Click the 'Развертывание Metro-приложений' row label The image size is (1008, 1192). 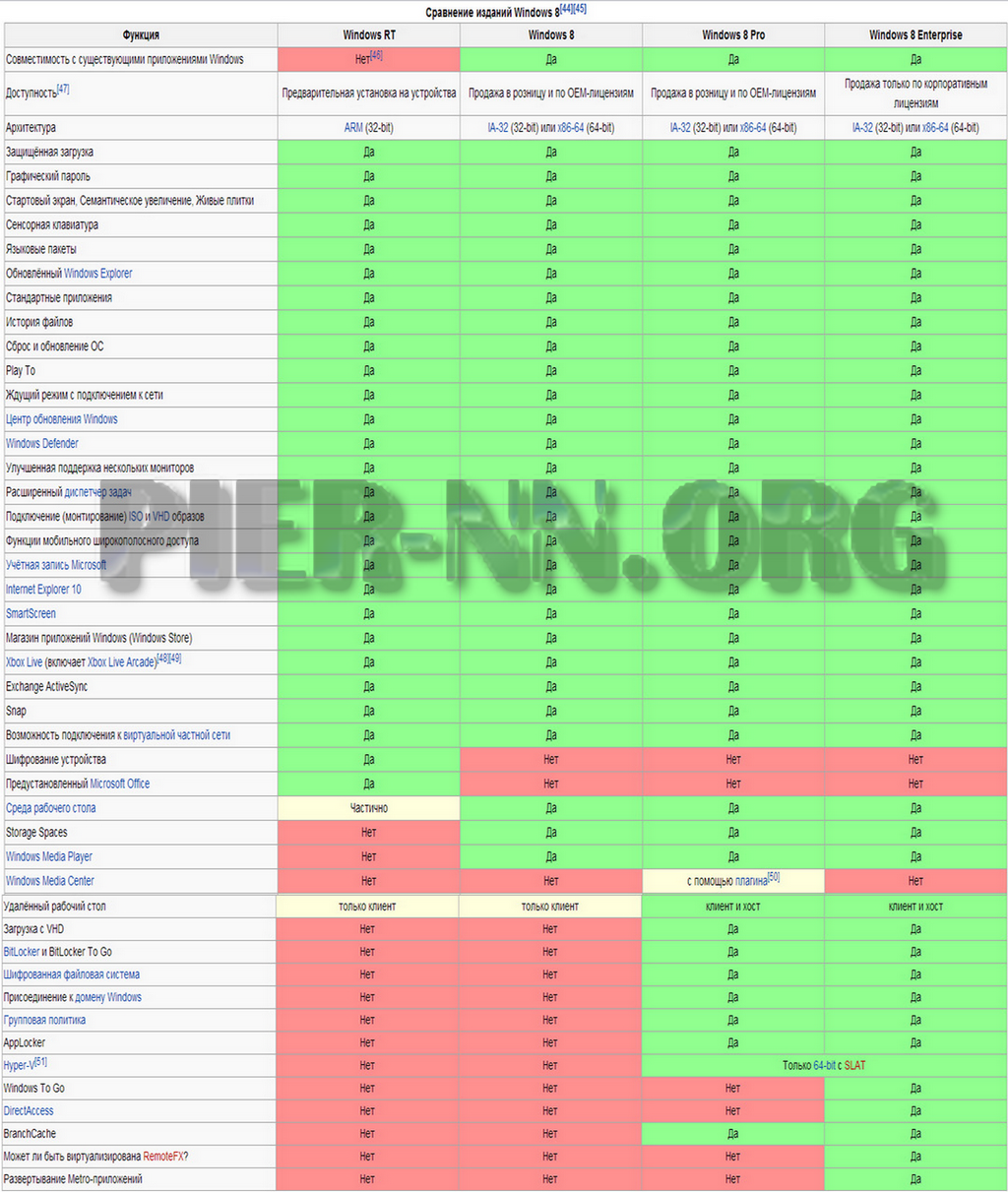73,1179
